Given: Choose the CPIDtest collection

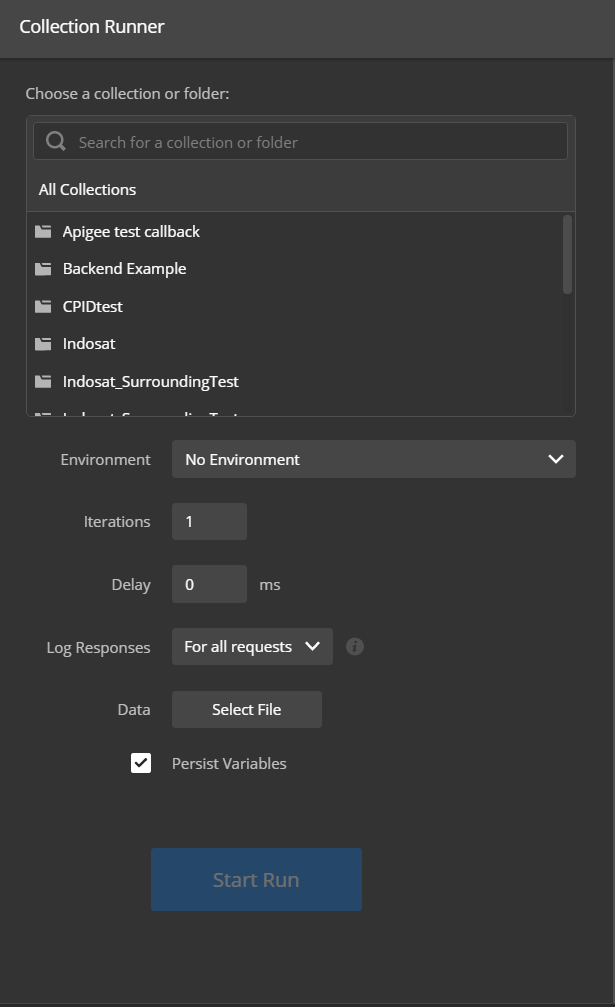Looking at the screenshot, I should click(x=93, y=307).
